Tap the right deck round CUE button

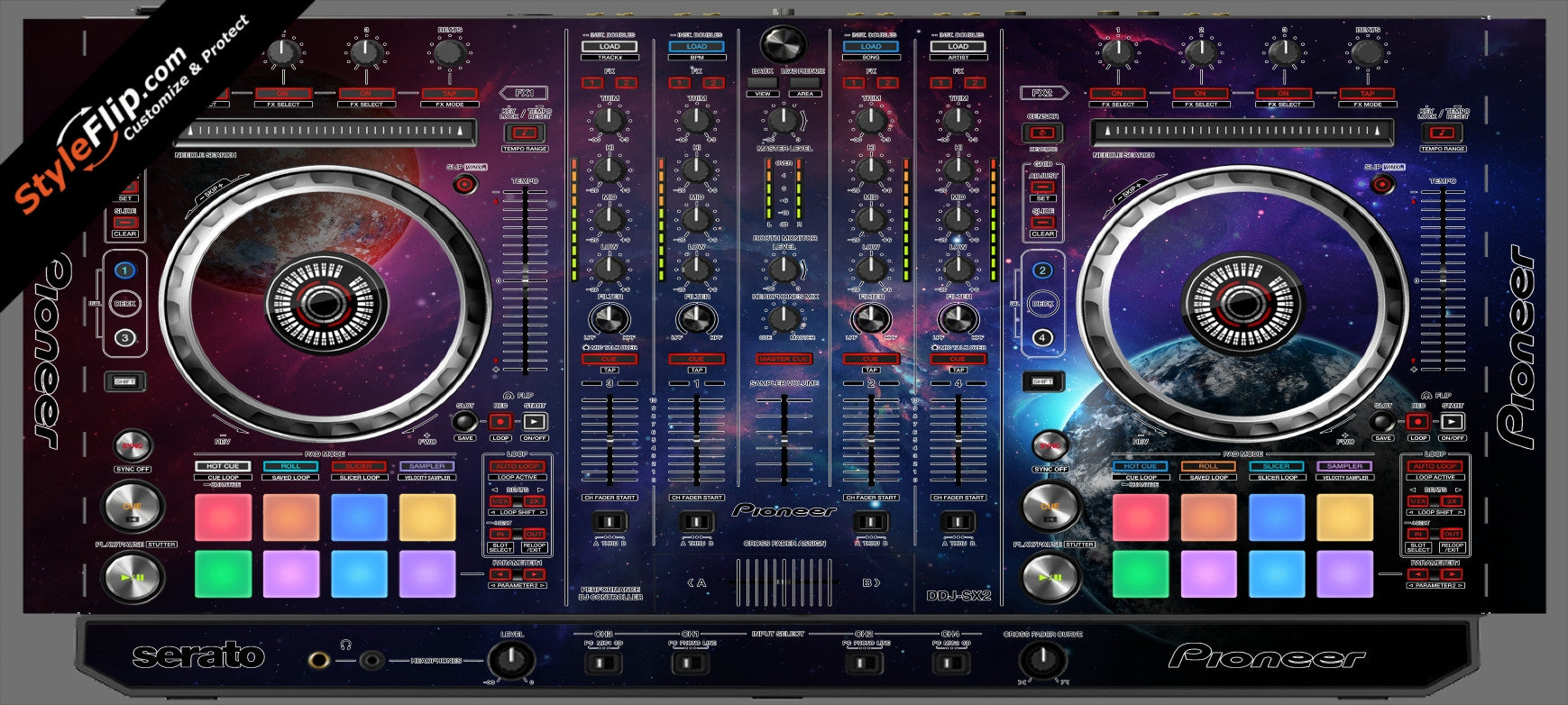point(1050,507)
